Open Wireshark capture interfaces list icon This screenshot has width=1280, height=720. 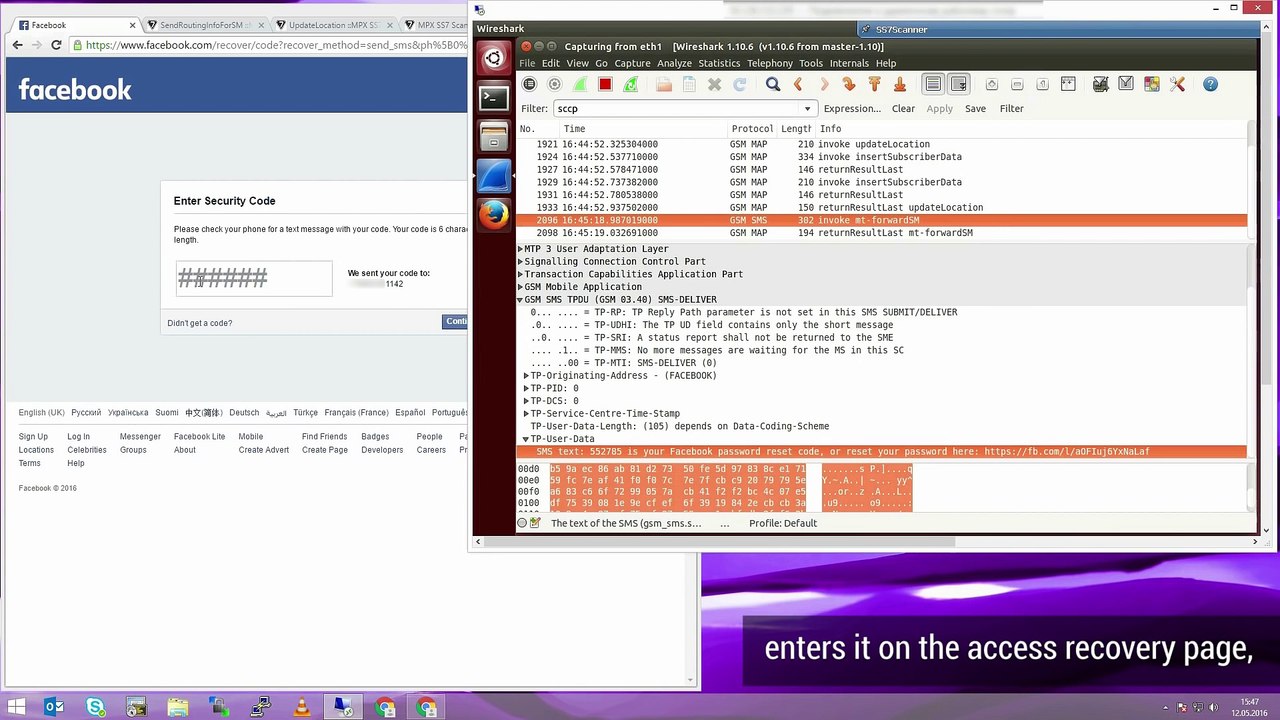point(529,85)
